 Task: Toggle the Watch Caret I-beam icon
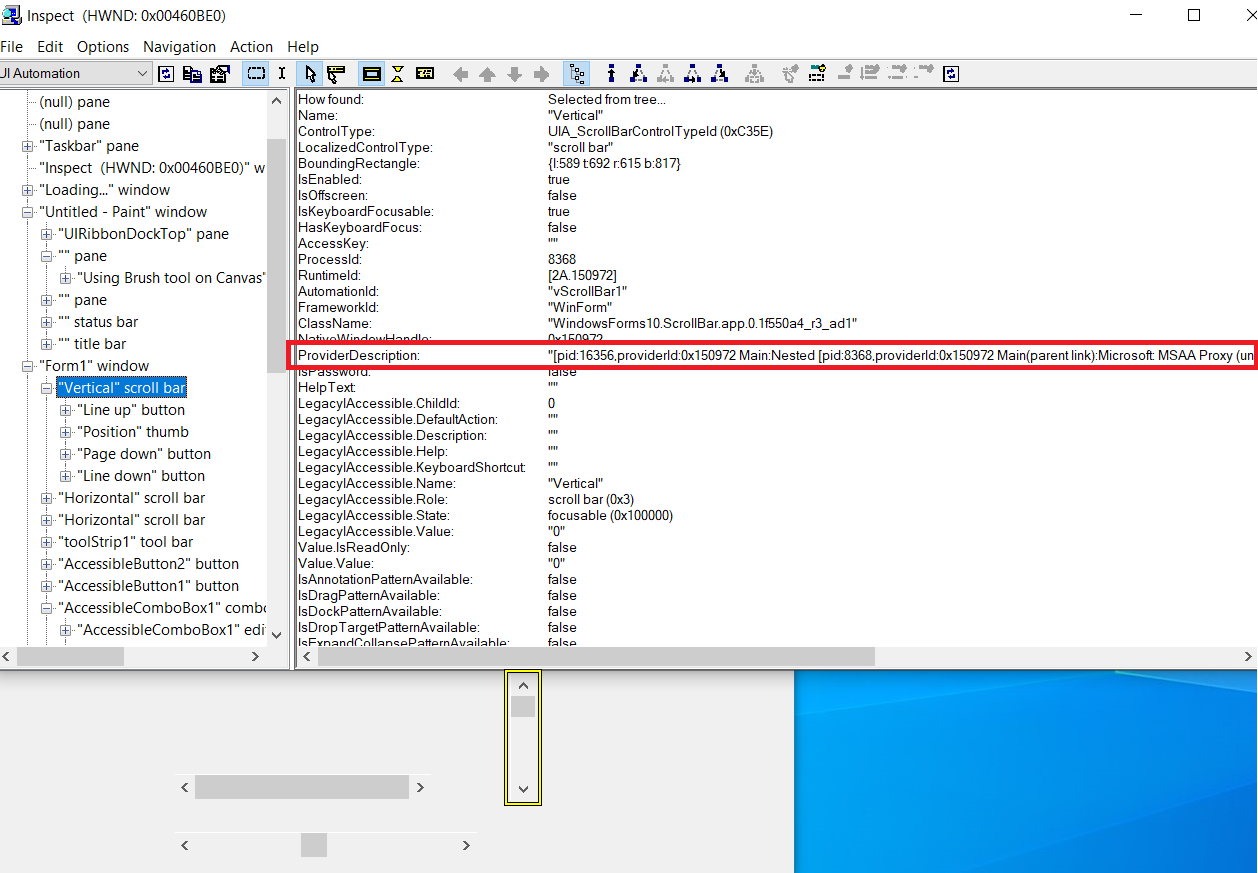click(282, 74)
